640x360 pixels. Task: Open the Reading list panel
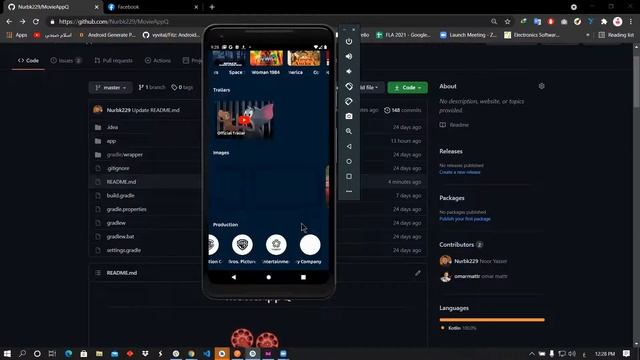[616, 35]
